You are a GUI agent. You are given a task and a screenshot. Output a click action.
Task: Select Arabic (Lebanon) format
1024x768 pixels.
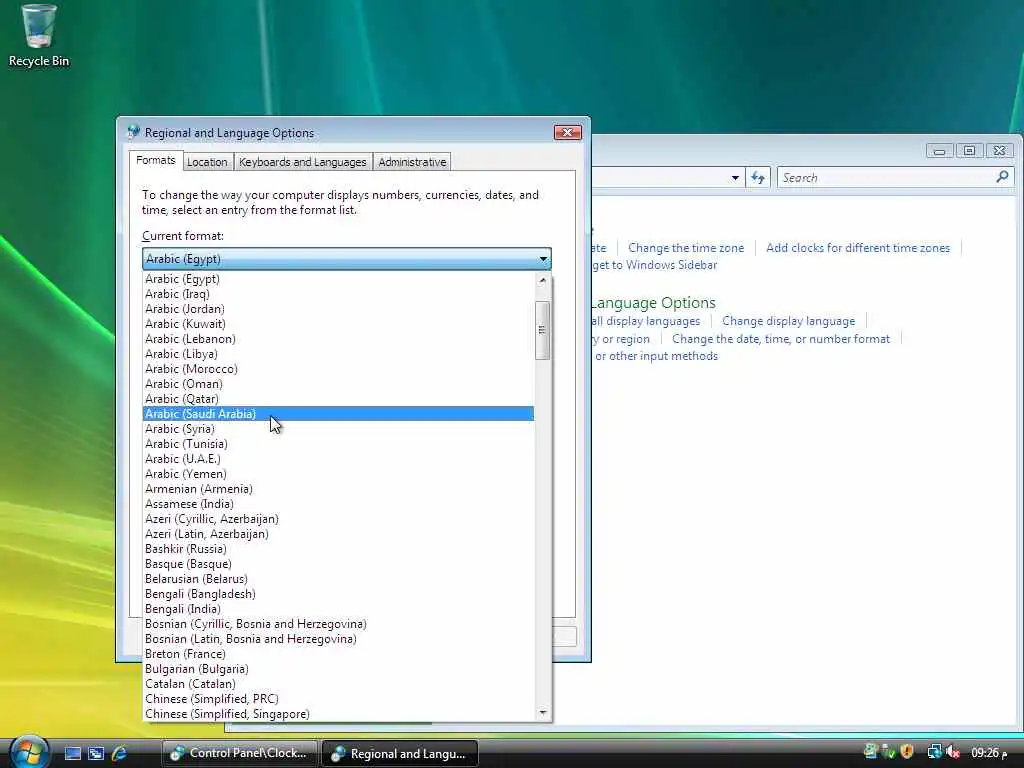click(x=338, y=339)
